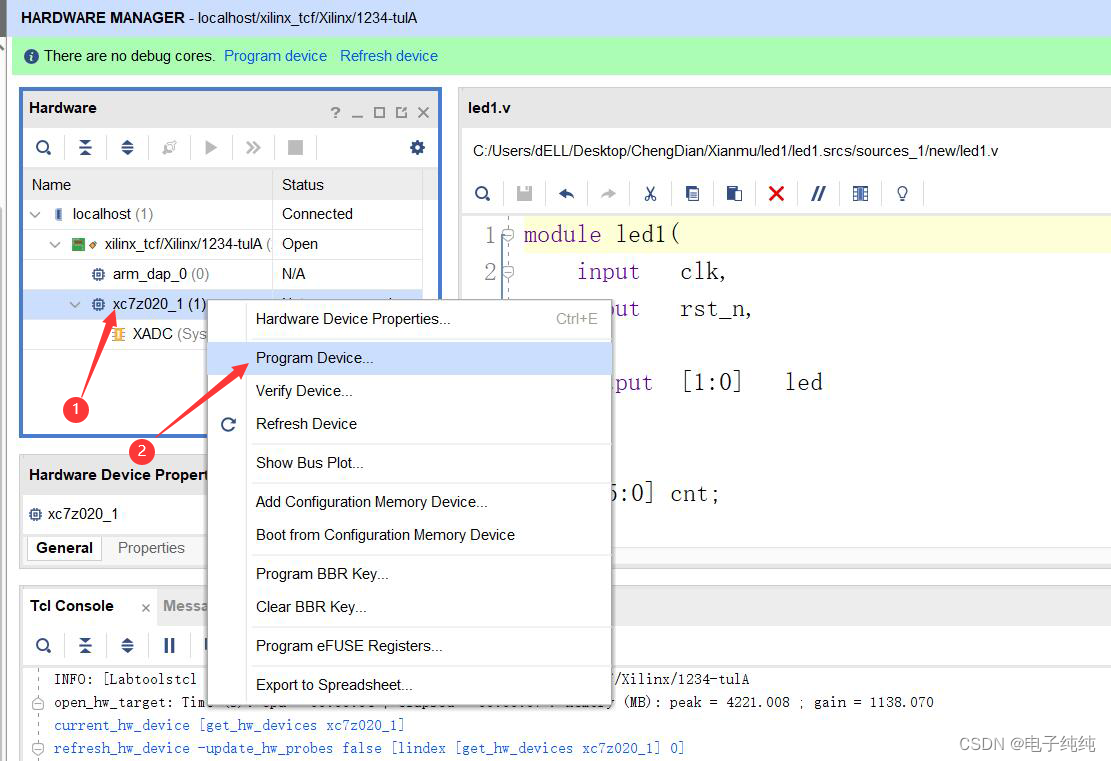
Task: Choose Program BBR Key menu entry
Action: [x=410, y=574]
